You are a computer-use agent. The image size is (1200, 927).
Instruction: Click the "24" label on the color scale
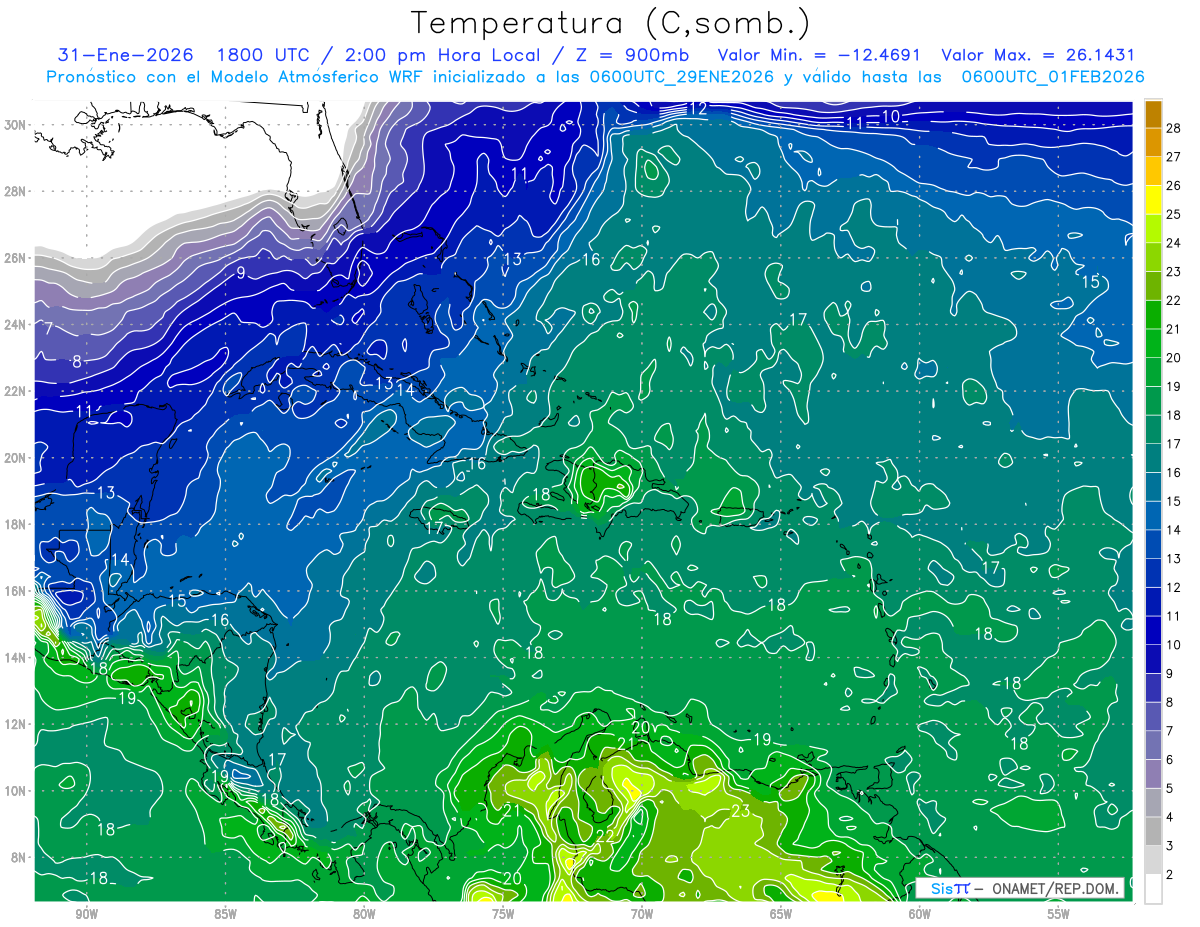click(1175, 243)
